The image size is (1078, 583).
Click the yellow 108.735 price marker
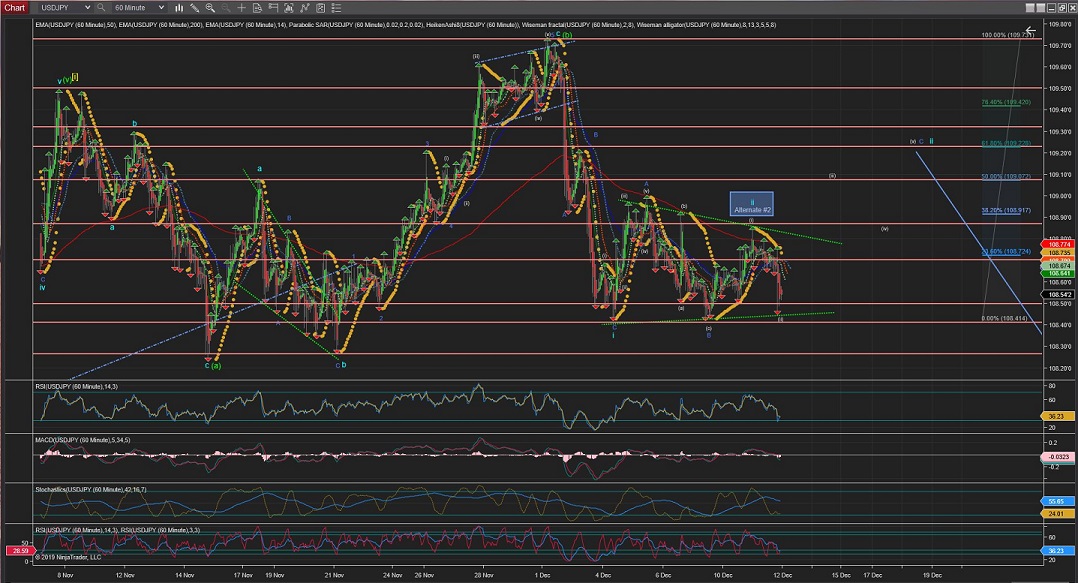point(1057,253)
